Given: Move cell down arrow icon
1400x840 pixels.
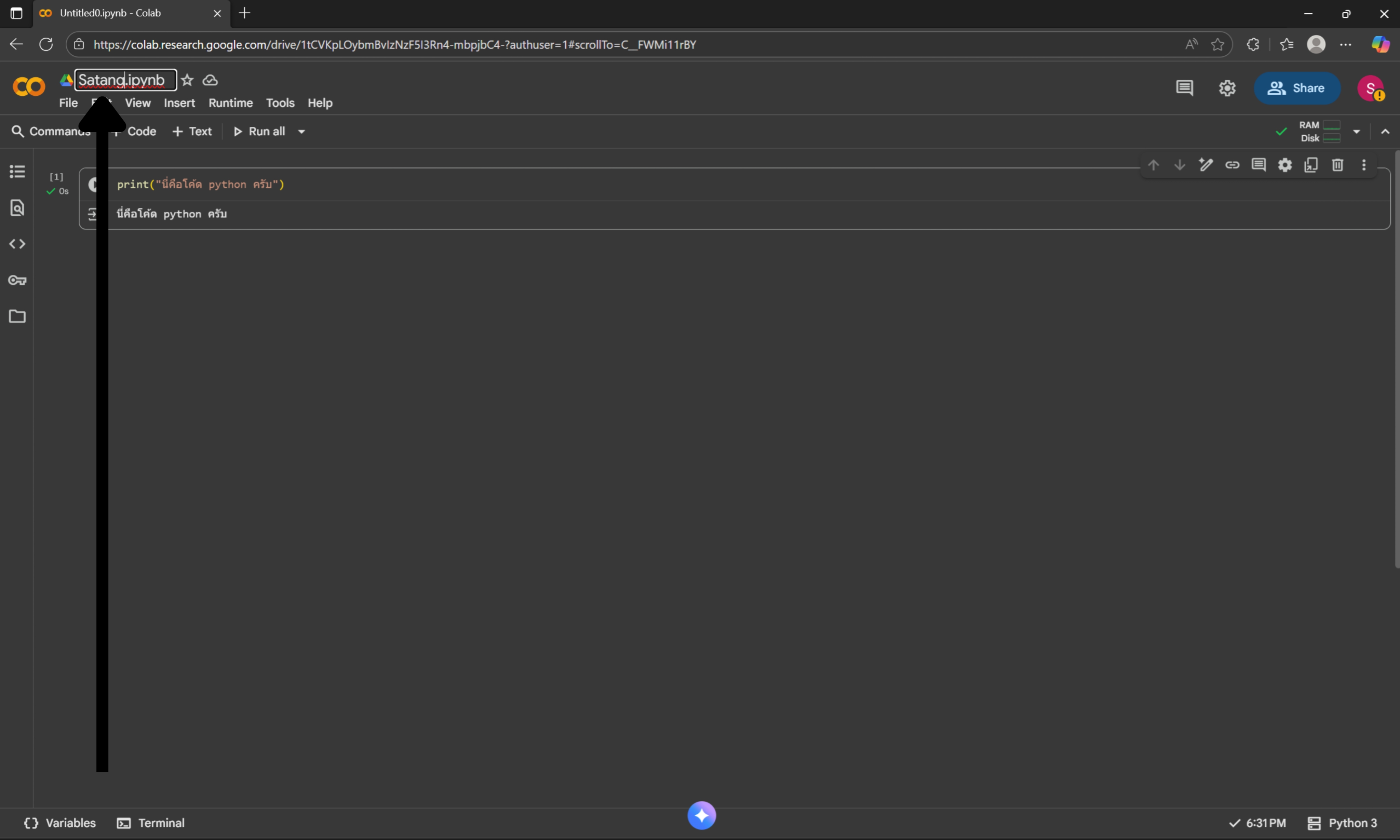Looking at the screenshot, I should click(1179, 165).
